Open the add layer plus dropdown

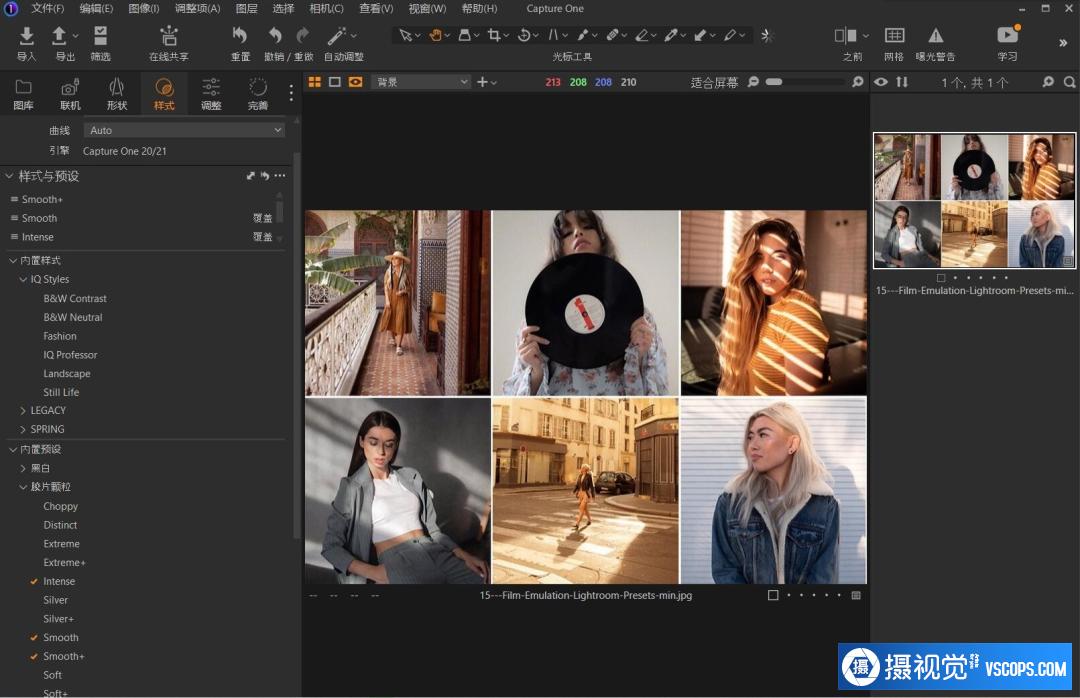click(486, 82)
